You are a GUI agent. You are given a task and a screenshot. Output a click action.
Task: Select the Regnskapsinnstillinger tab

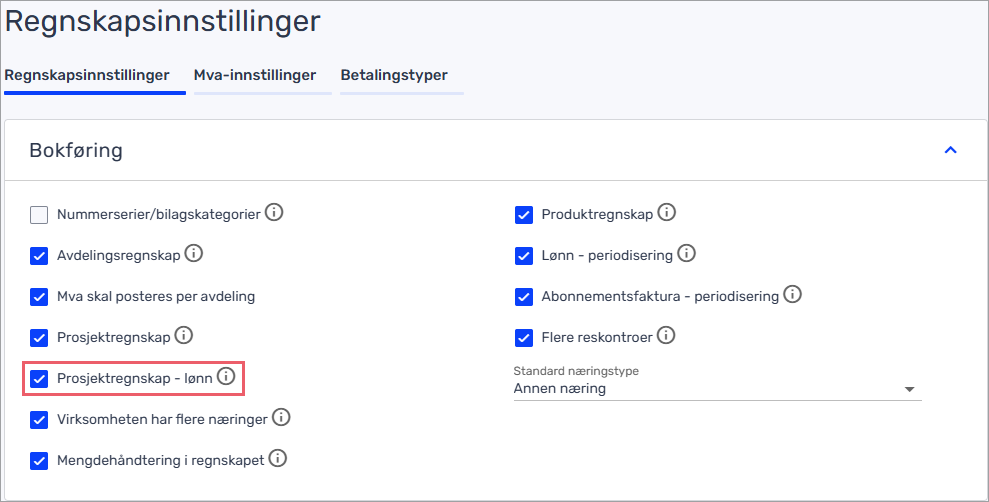click(87, 75)
